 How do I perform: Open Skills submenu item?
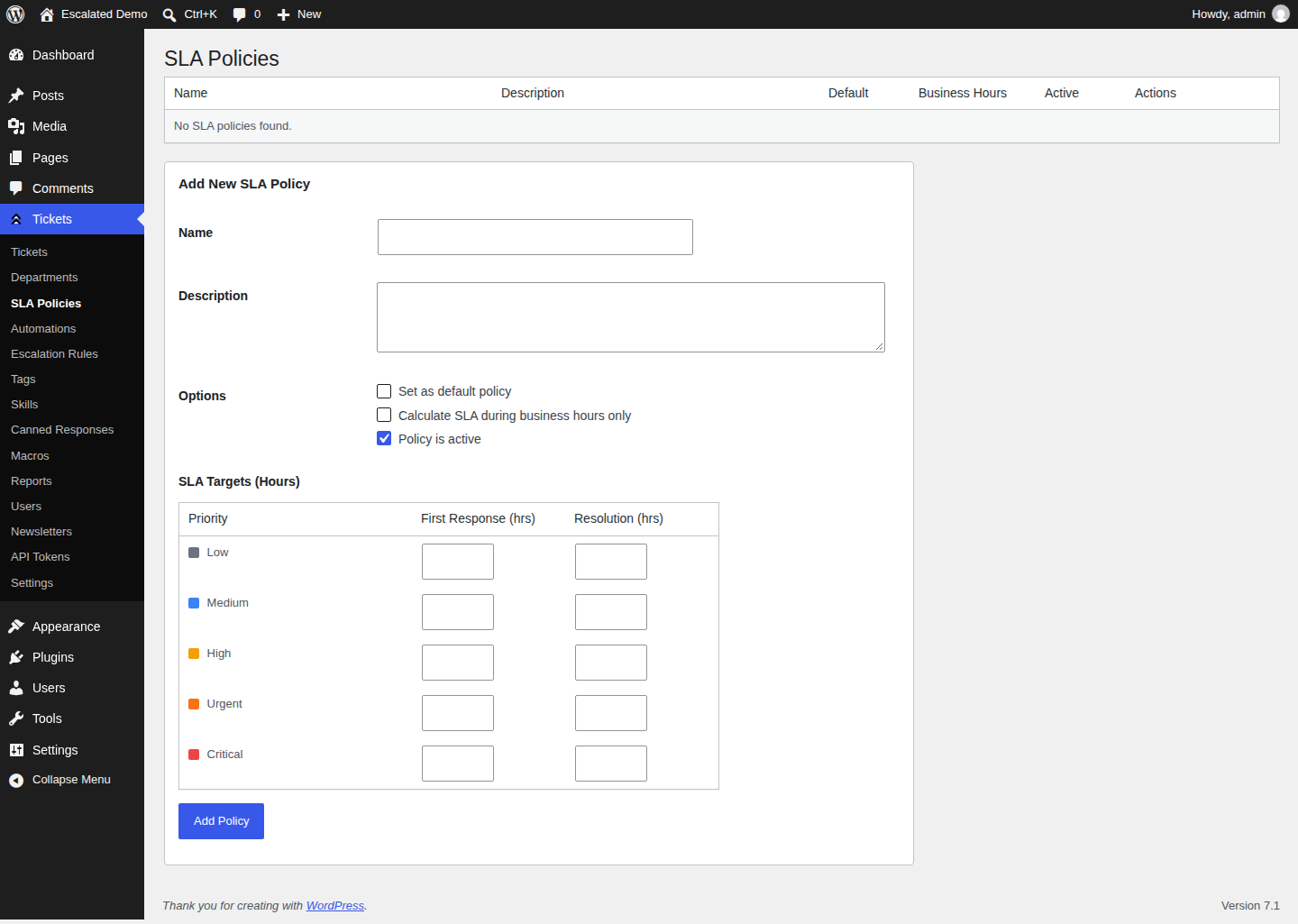coord(24,405)
